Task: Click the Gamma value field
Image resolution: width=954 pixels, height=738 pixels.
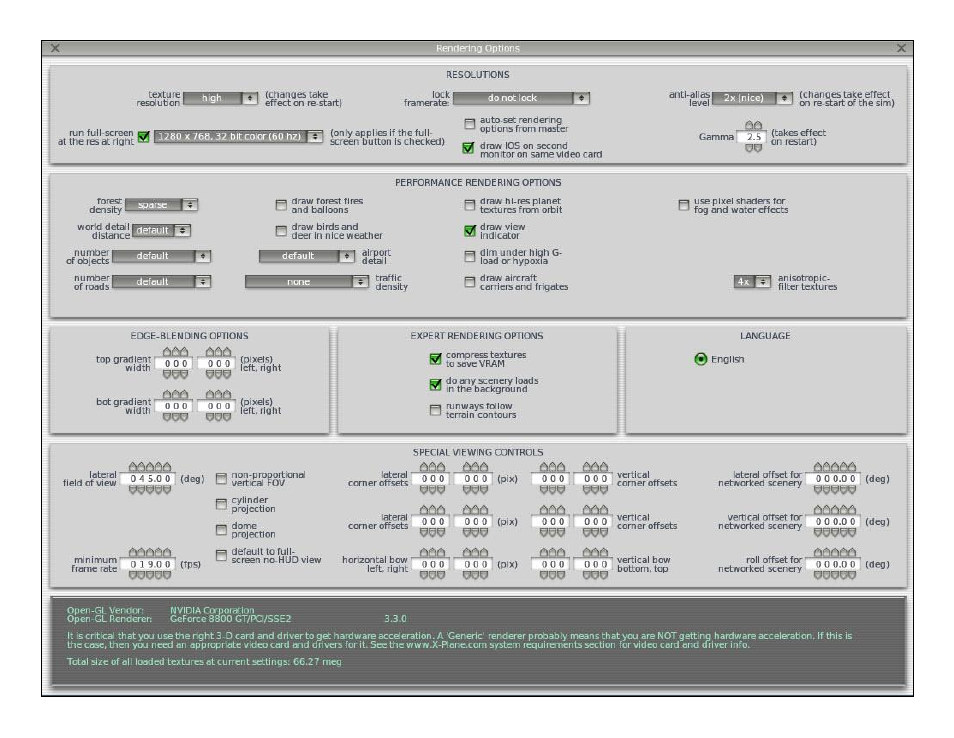Action: point(753,137)
